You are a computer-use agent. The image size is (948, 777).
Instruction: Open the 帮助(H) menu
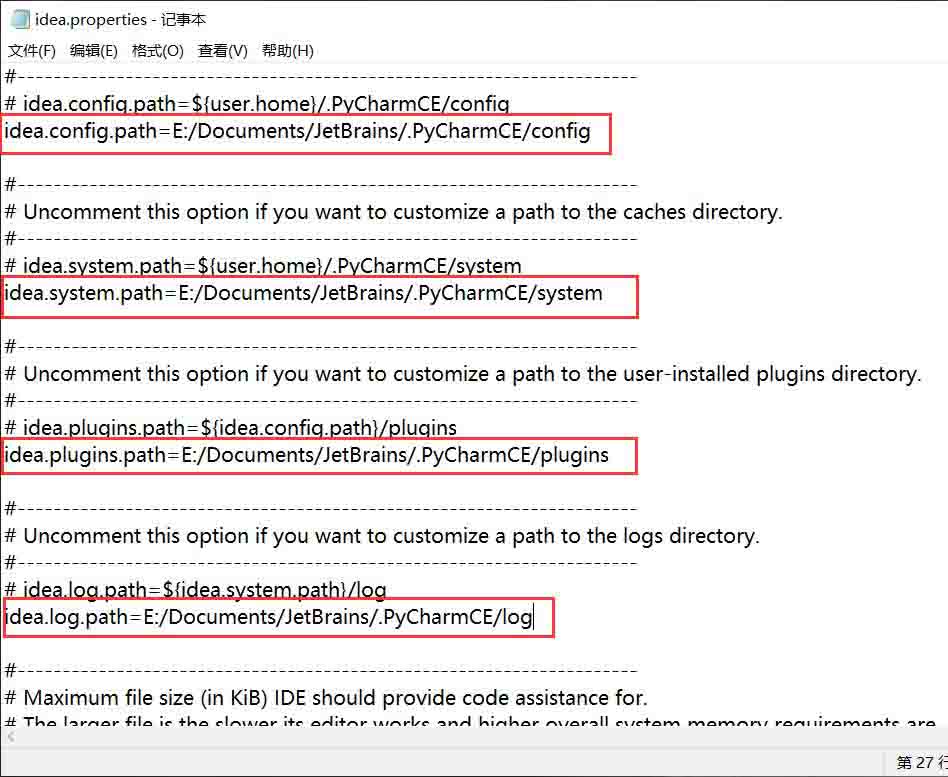coord(287,51)
